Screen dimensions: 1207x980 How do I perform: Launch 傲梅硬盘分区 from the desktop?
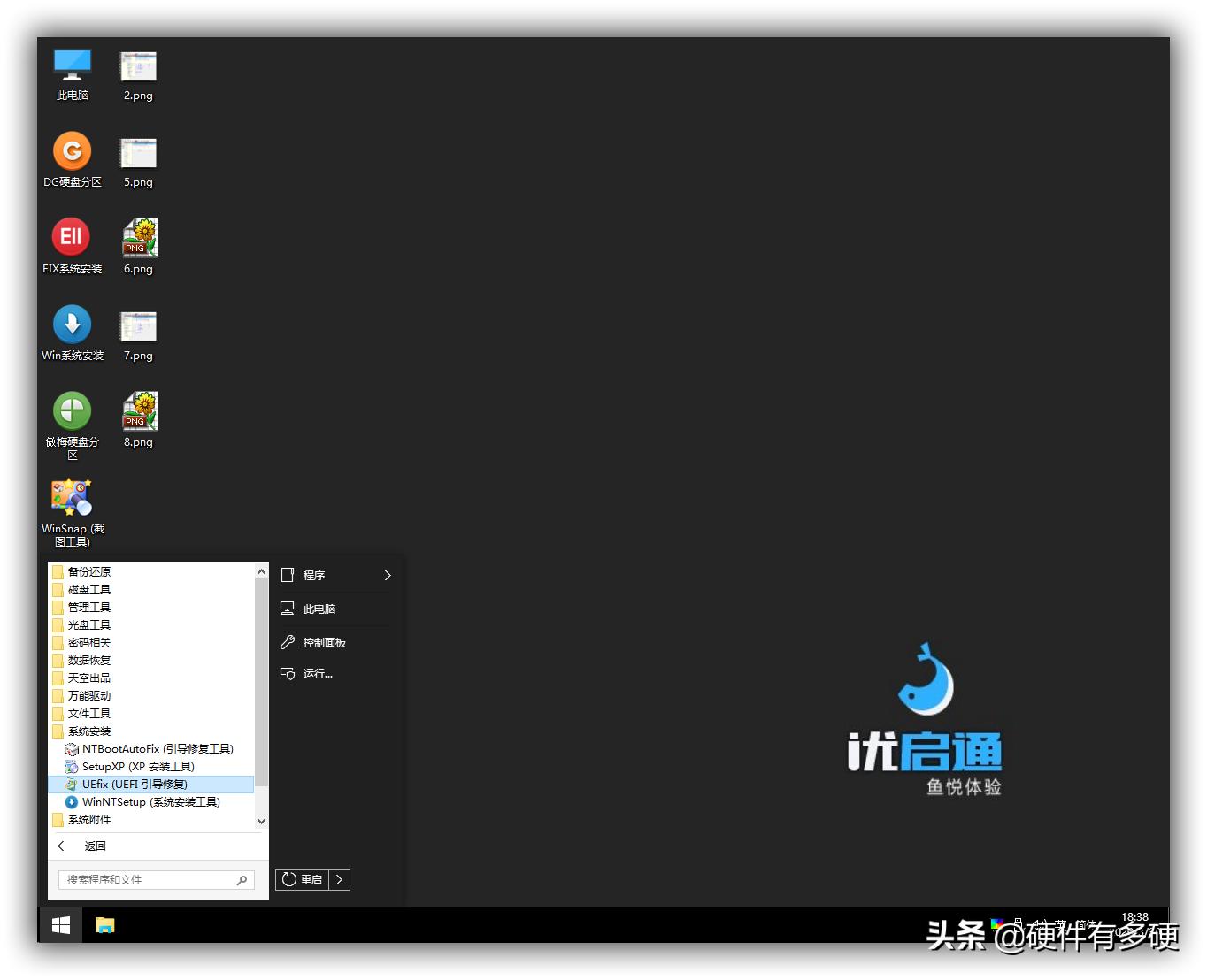(72, 410)
